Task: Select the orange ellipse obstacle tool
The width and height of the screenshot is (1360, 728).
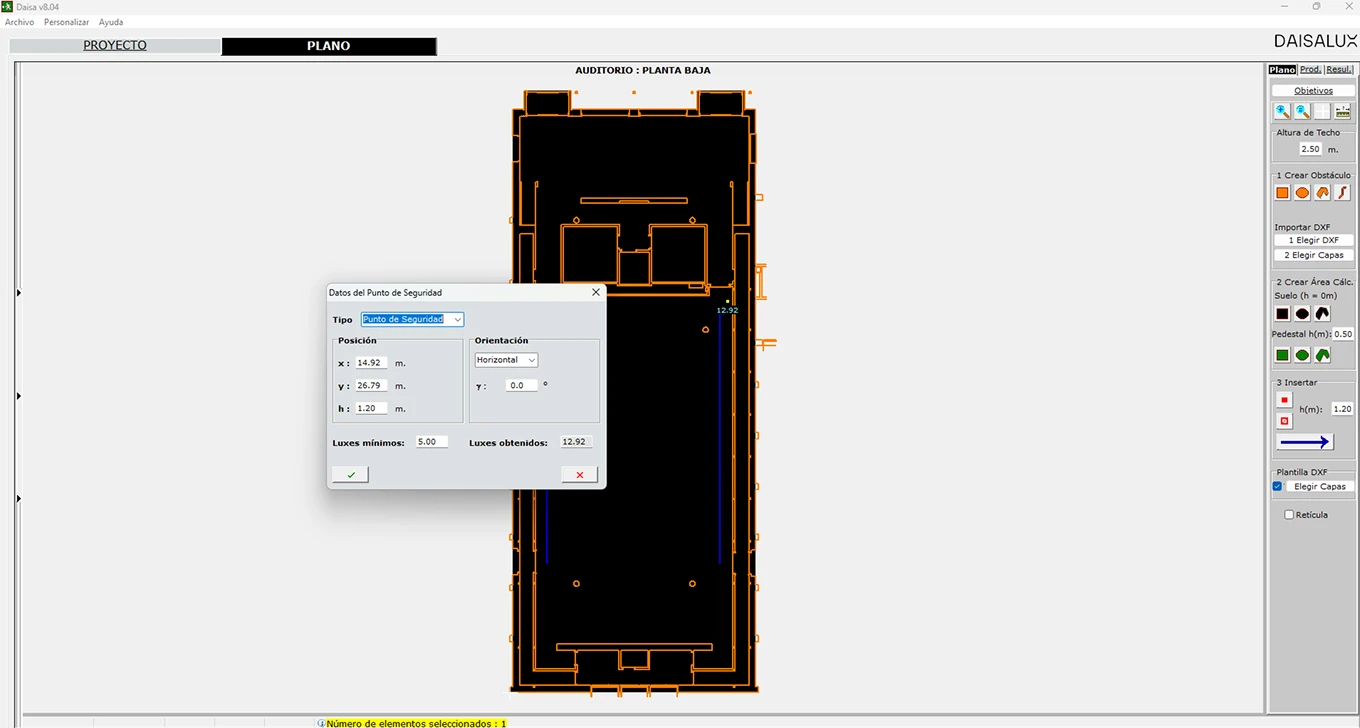Action: click(1302, 193)
